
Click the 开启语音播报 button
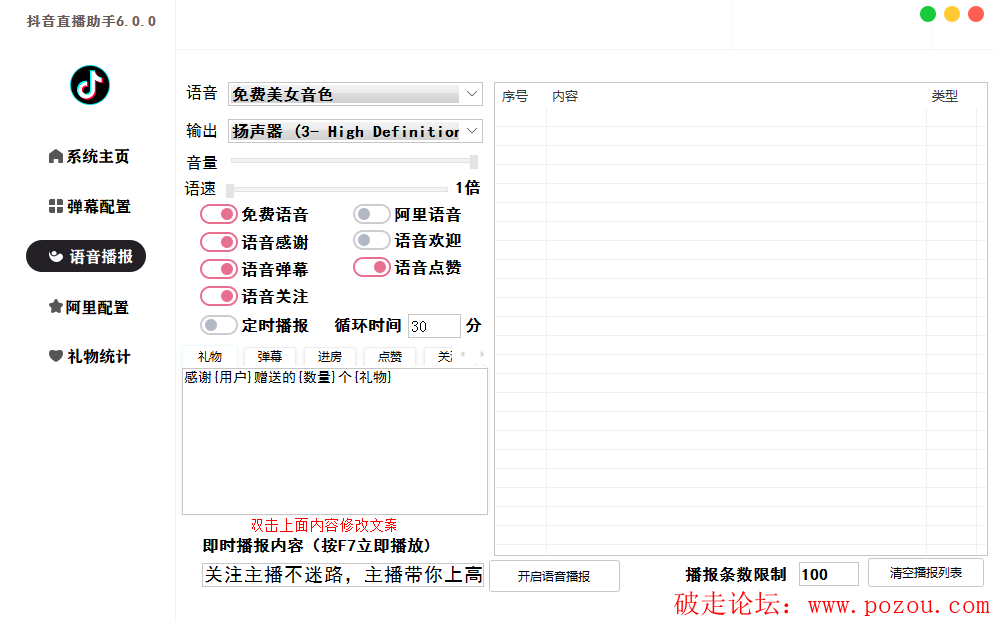pyautogui.click(x=554, y=576)
